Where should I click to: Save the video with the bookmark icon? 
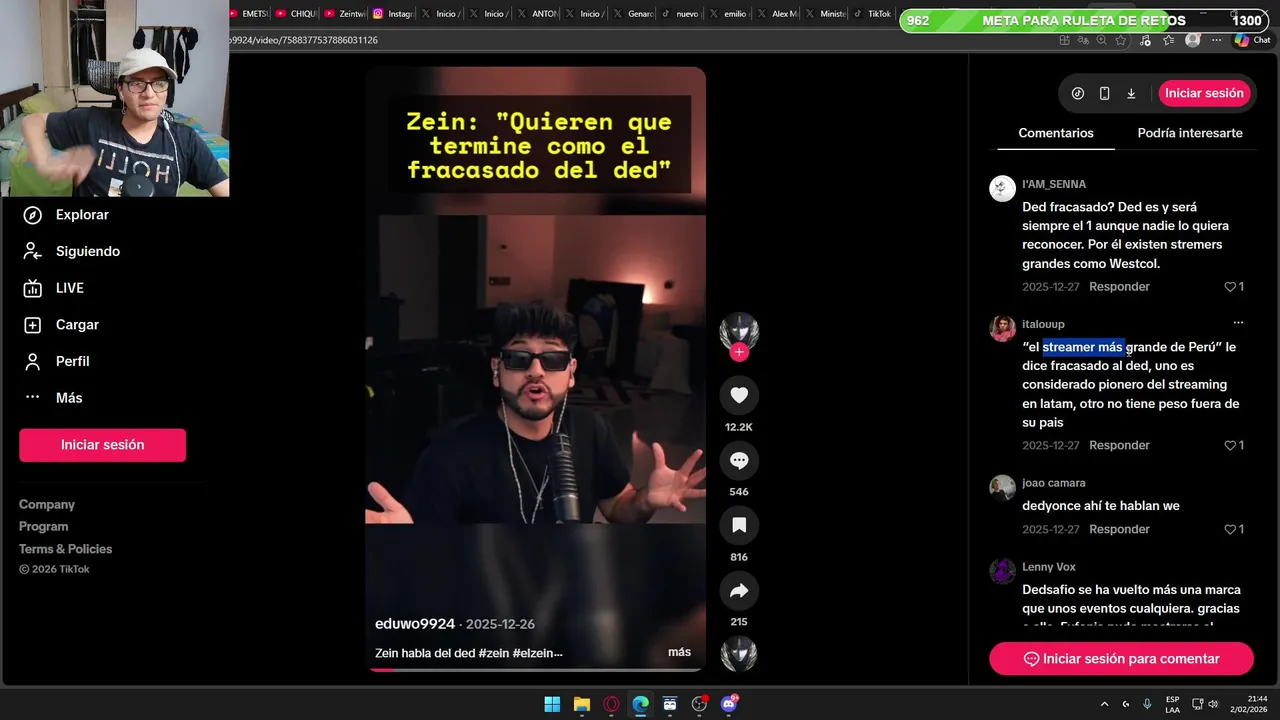pyautogui.click(x=739, y=525)
